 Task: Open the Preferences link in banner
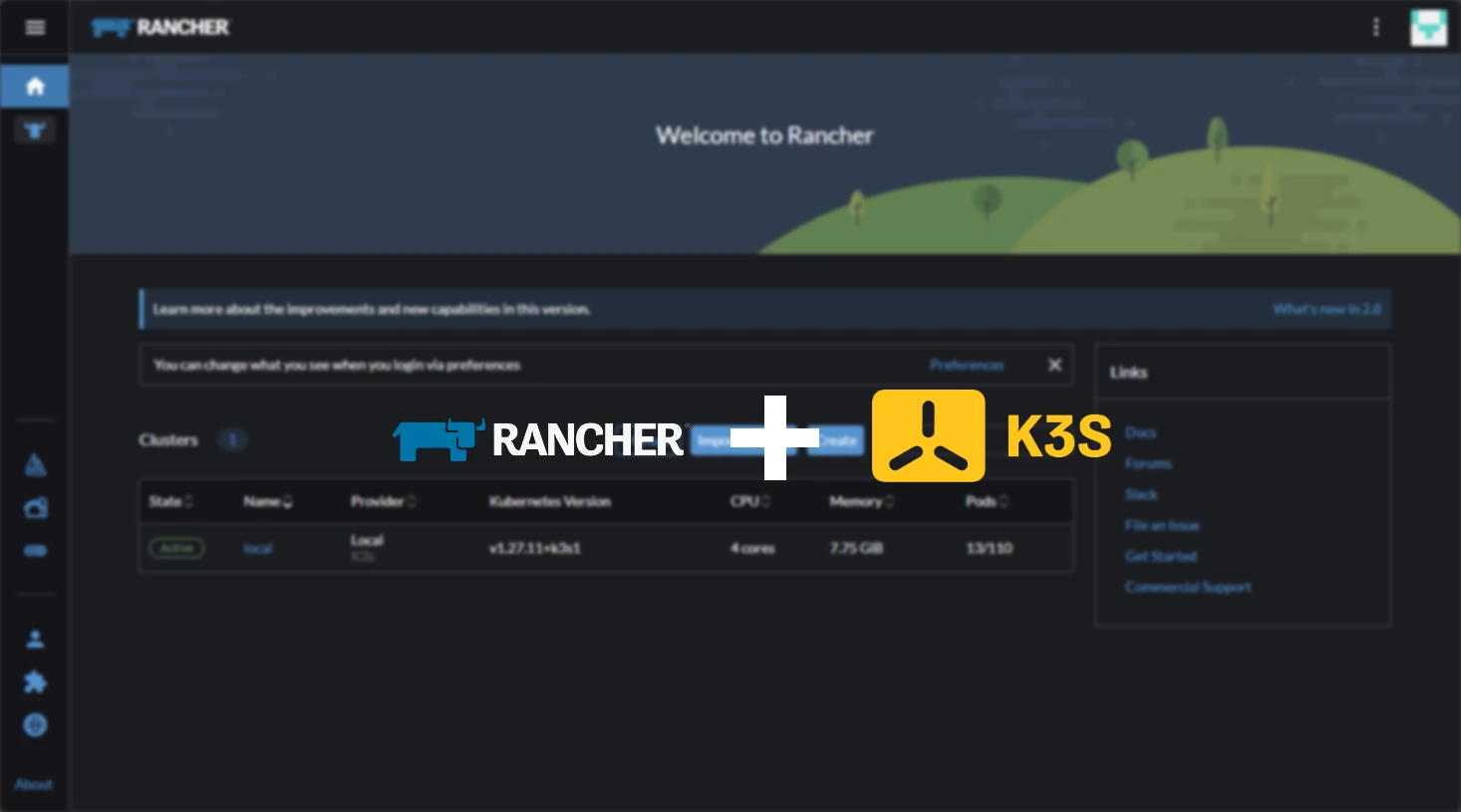[966, 365]
